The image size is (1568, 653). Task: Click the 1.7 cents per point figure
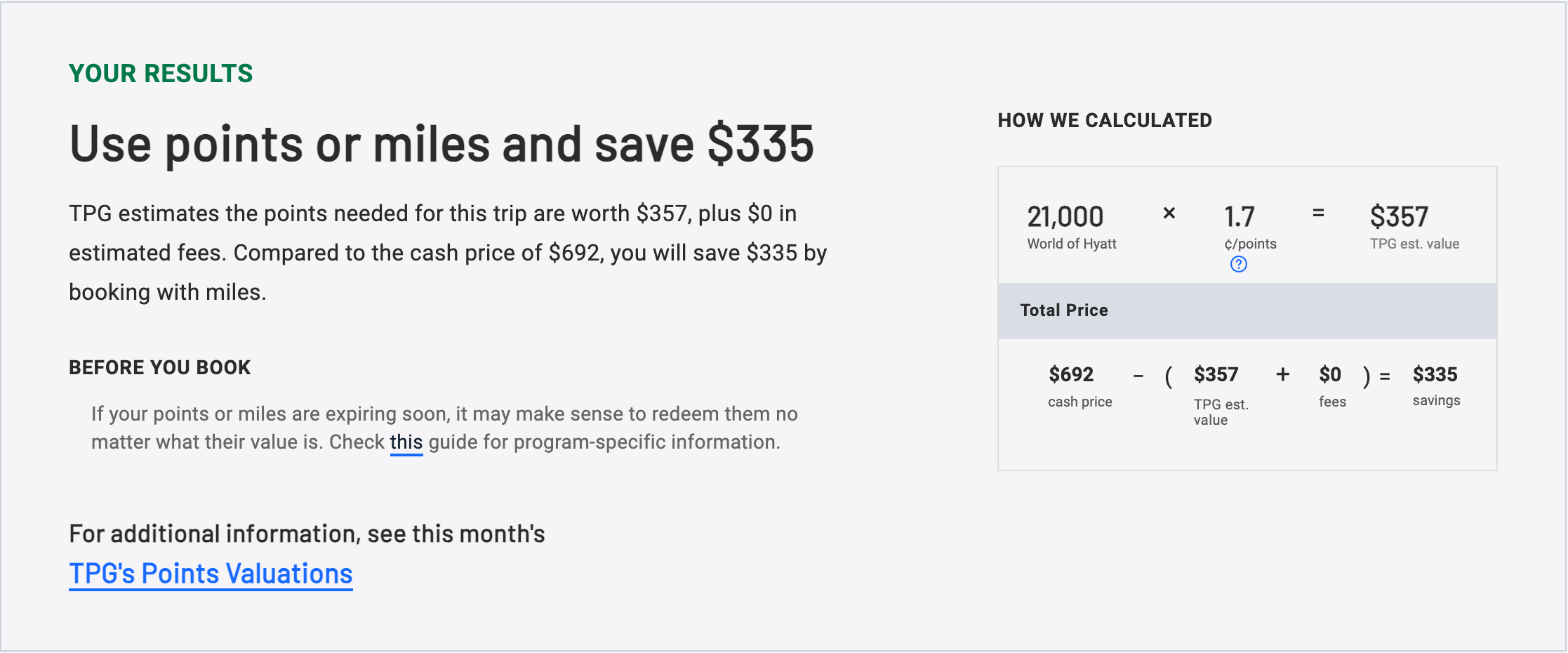point(1240,217)
